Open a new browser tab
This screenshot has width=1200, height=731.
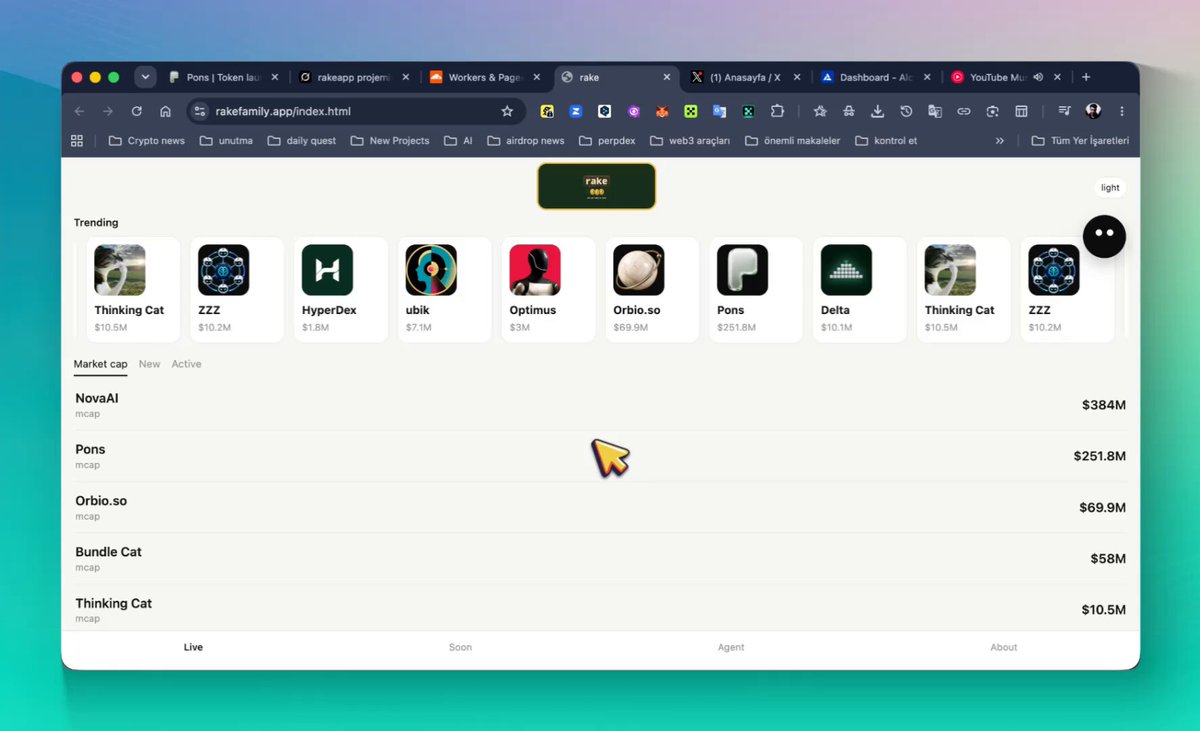[1086, 77]
